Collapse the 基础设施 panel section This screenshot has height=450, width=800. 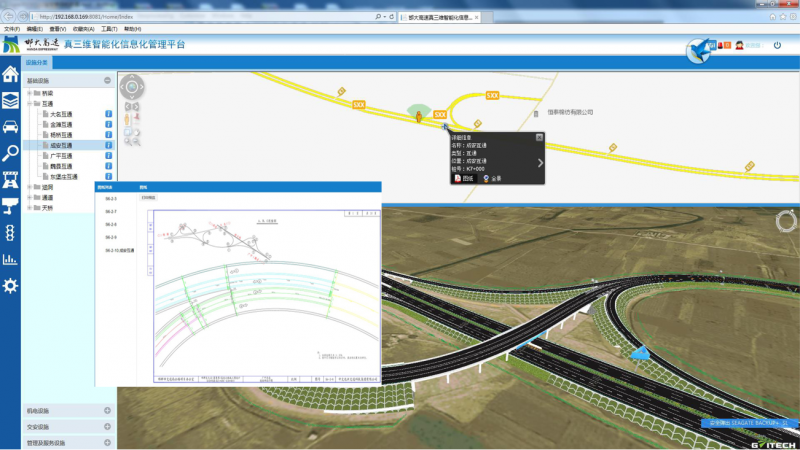tap(107, 80)
